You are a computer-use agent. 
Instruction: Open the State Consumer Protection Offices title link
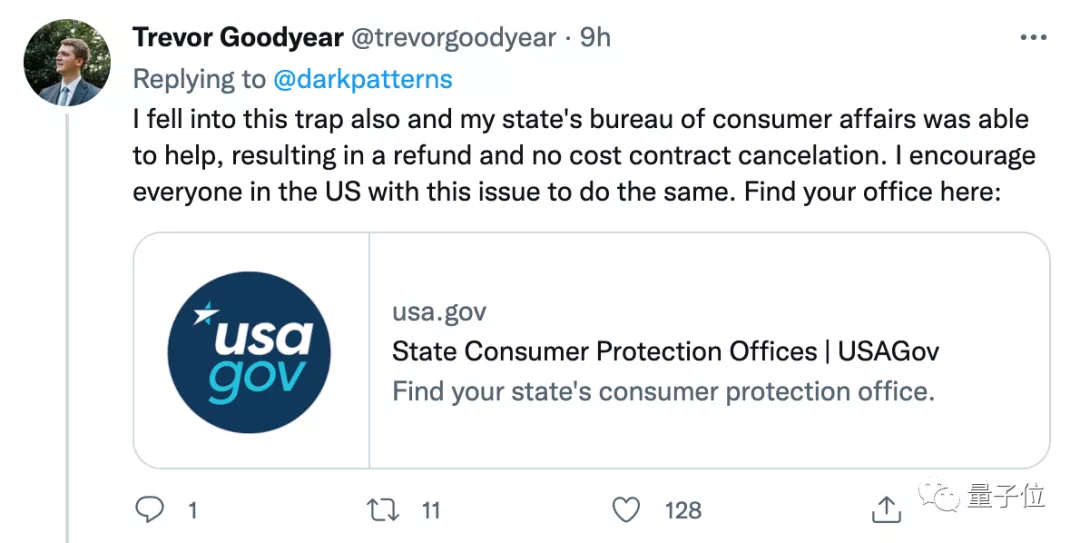(665, 351)
